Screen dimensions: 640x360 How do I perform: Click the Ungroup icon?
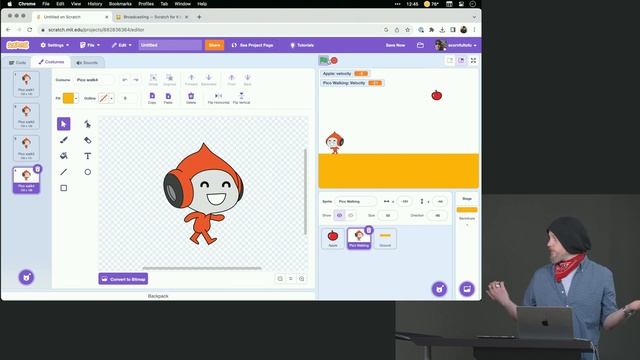(x=169, y=80)
